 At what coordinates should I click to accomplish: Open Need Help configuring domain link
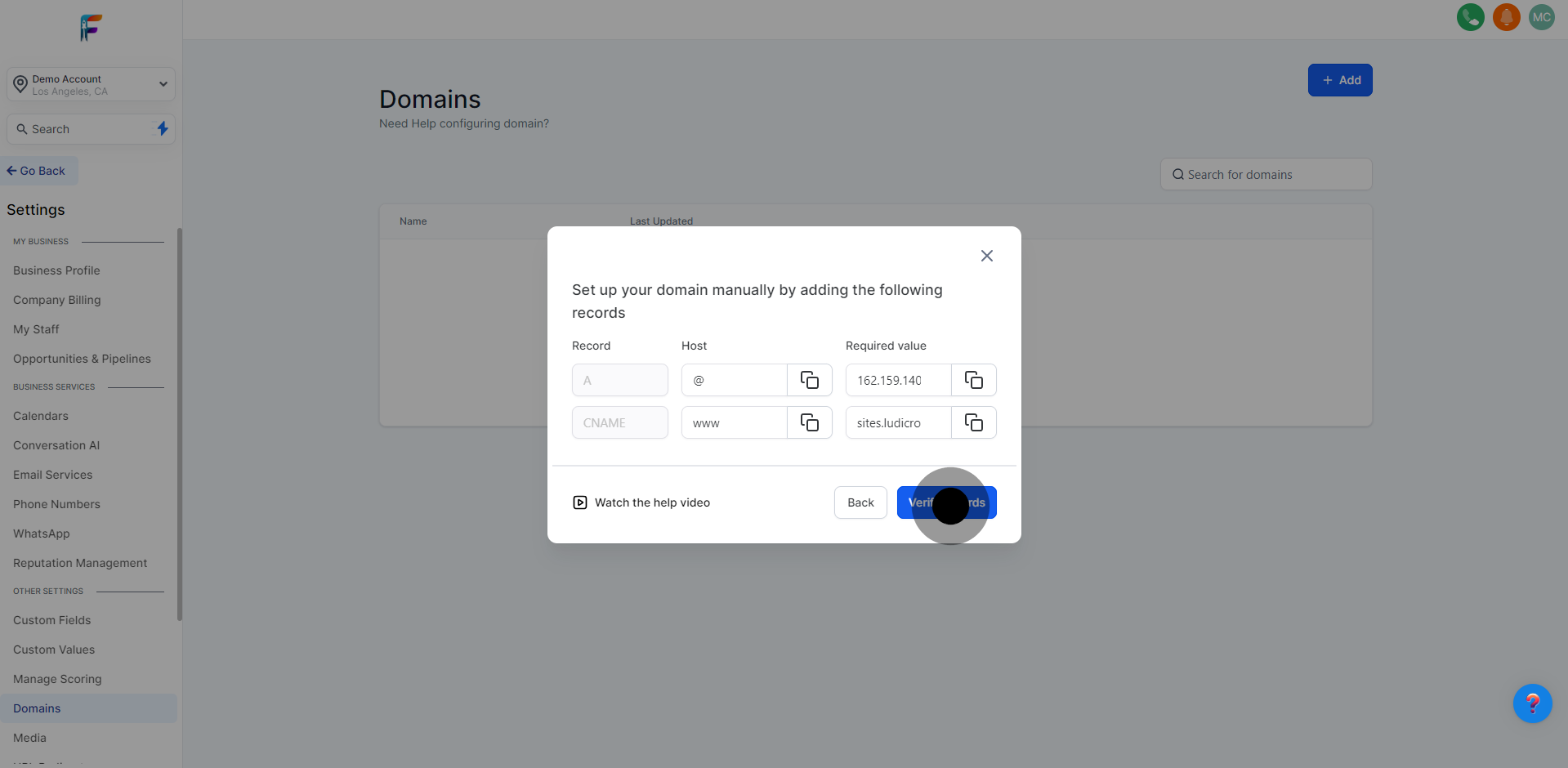463,123
